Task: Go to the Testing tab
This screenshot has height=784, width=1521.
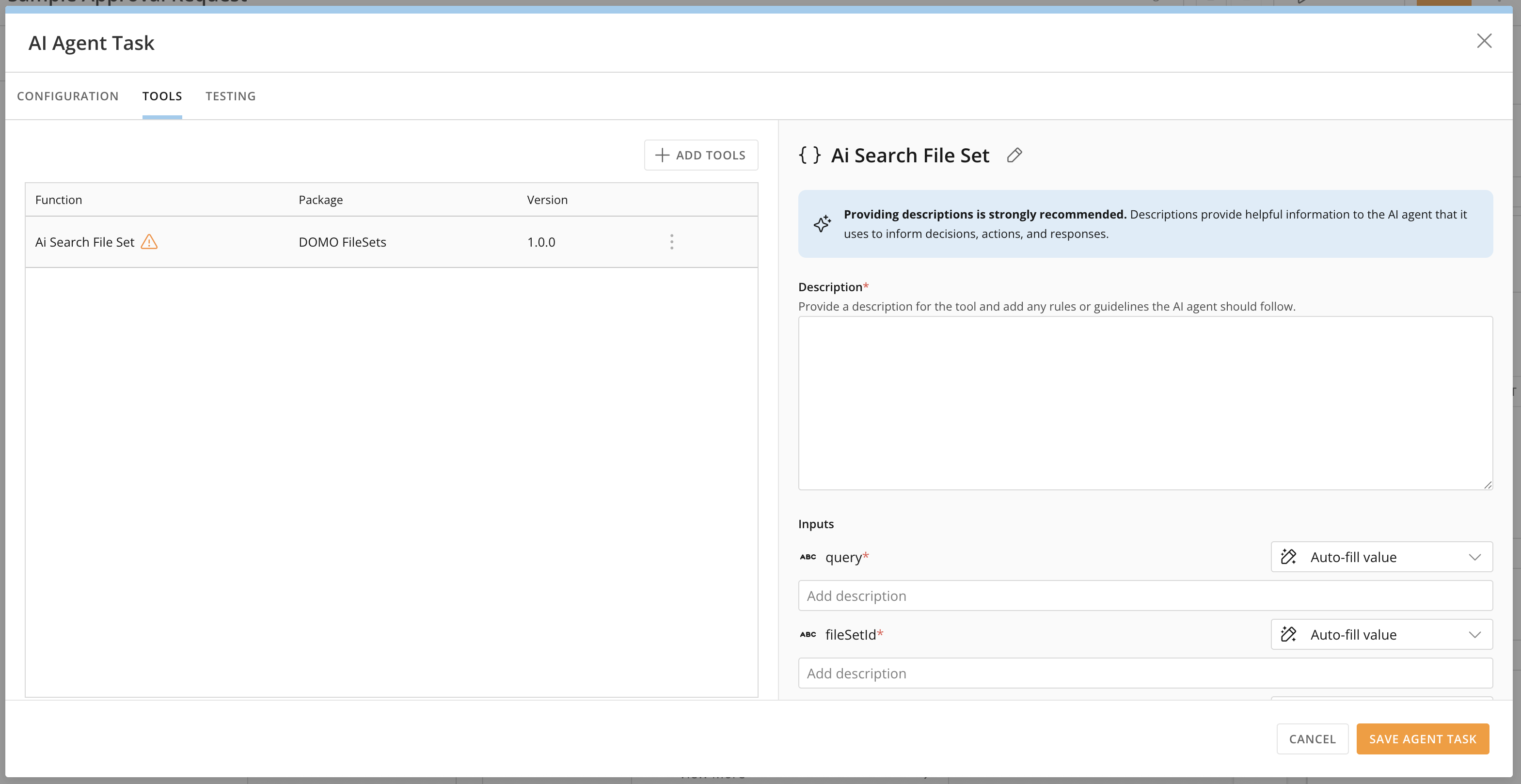Action: [230, 96]
